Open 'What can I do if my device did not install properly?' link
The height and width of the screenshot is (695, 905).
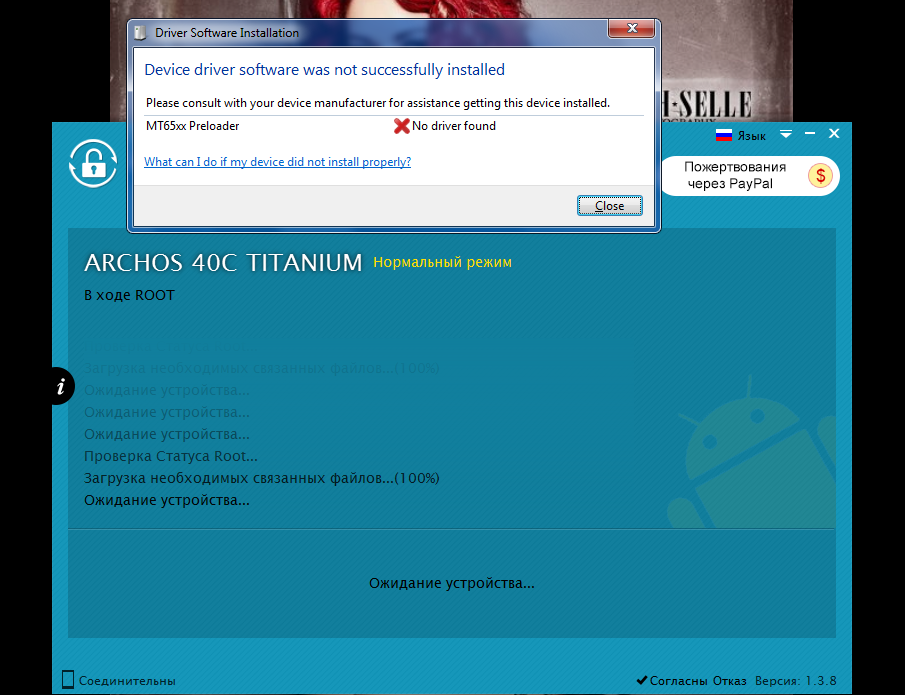tap(277, 162)
